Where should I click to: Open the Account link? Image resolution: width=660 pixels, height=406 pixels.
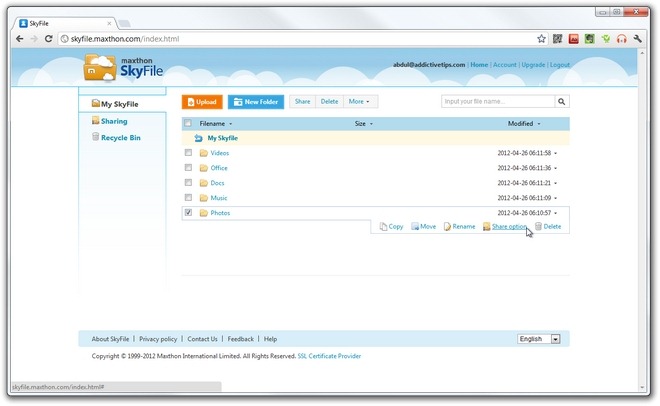[505, 65]
